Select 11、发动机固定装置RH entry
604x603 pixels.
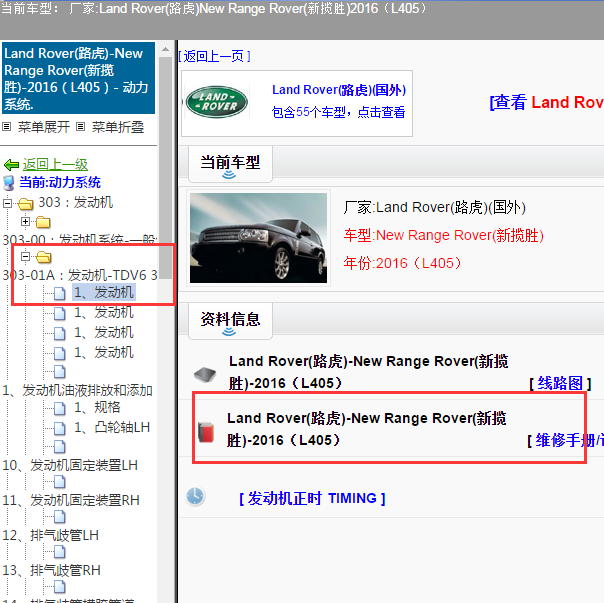click(x=71, y=500)
